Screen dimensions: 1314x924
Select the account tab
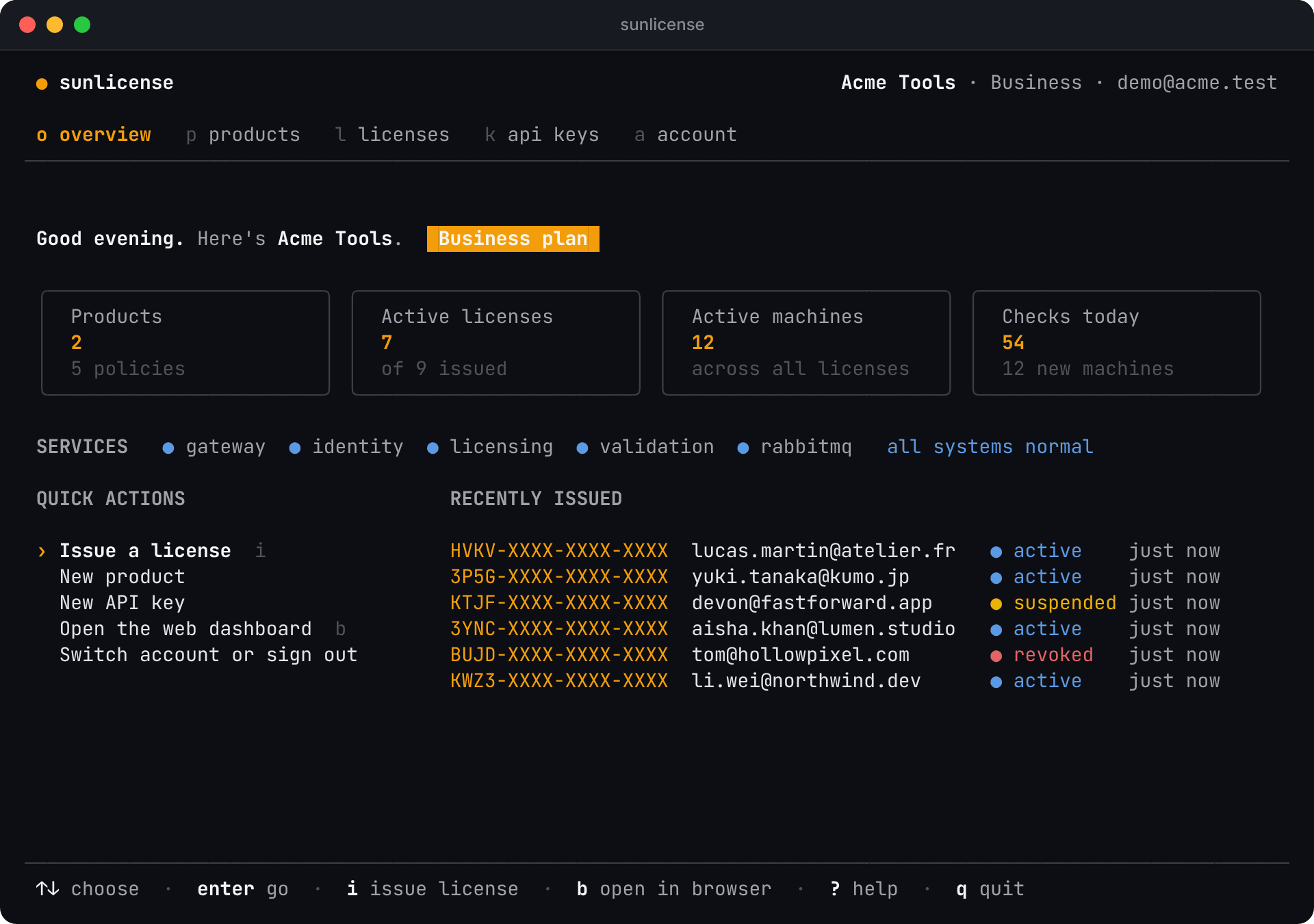(x=686, y=135)
